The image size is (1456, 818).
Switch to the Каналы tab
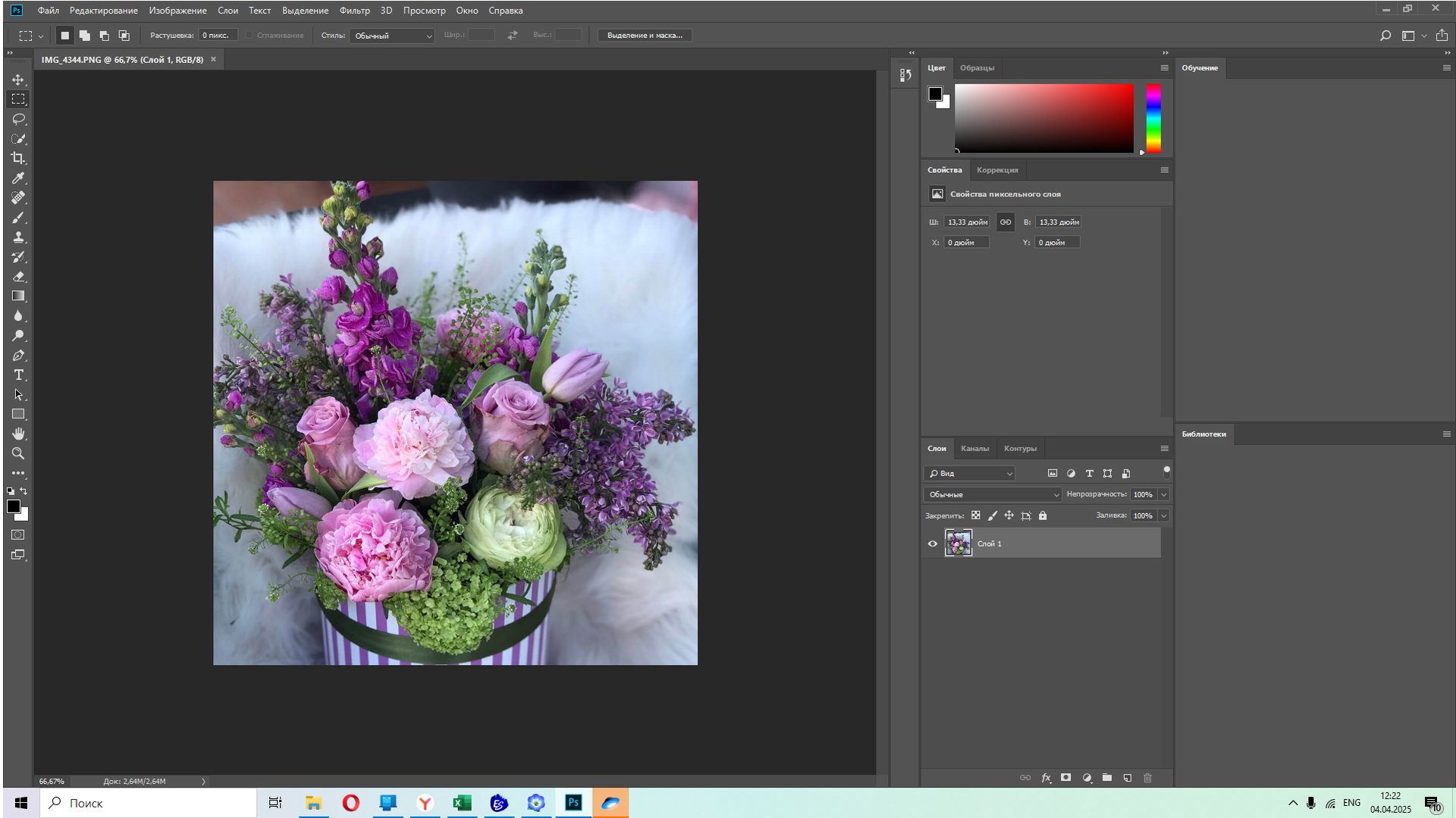pos(974,449)
